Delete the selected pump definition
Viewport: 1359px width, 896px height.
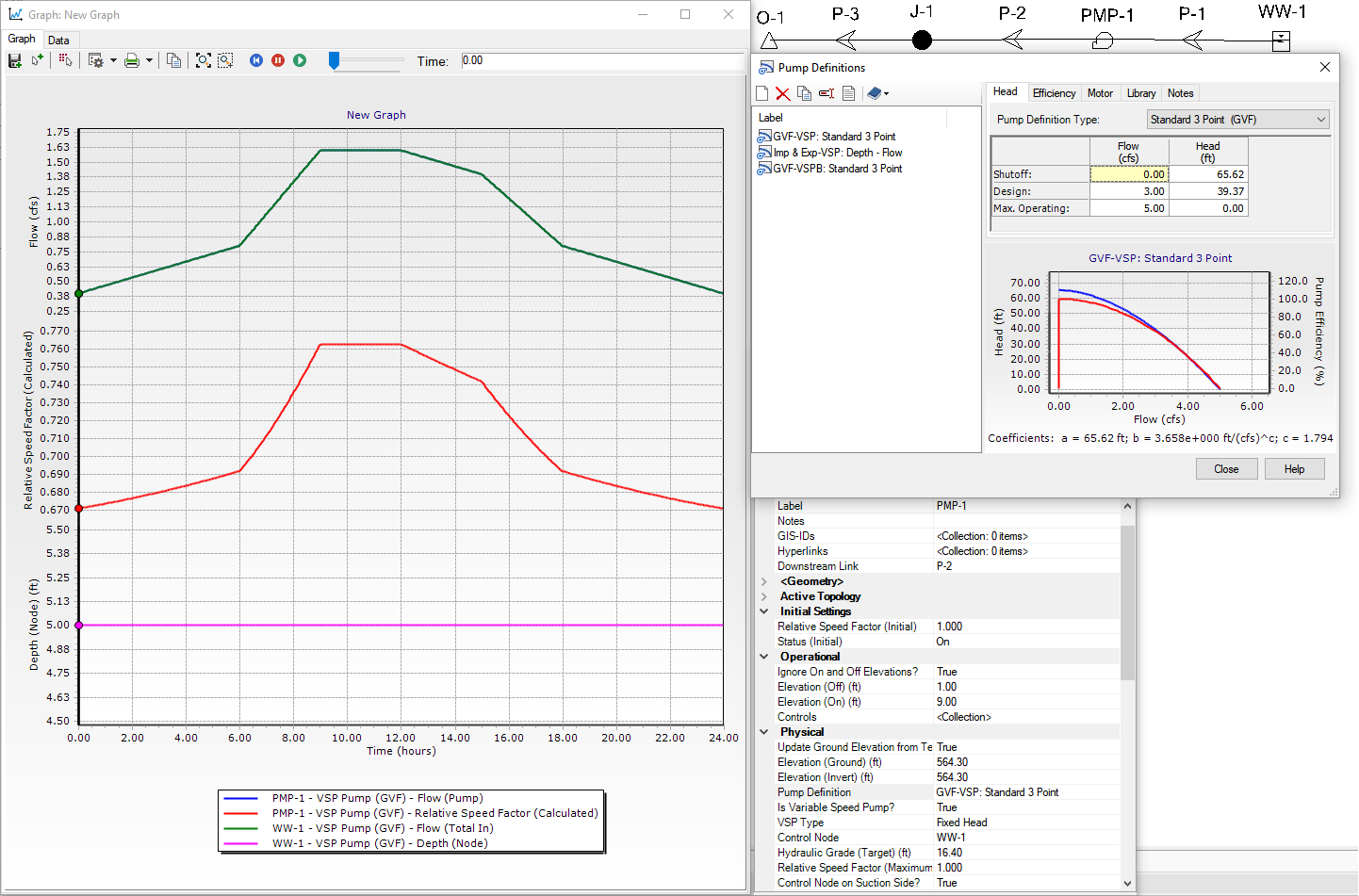click(783, 93)
